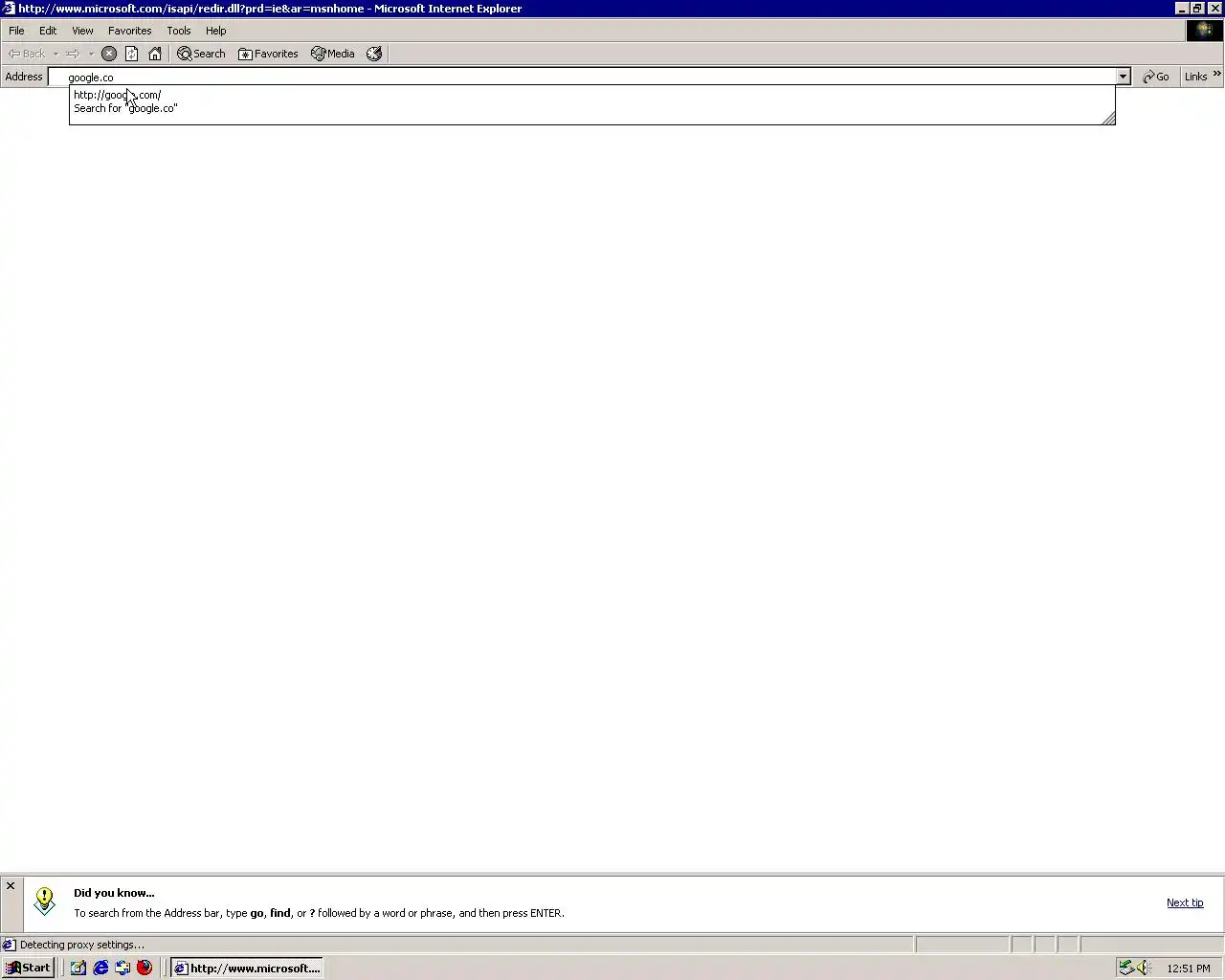Open the Search pane from toolbar
1225x980 pixels.
pos(202,54)
